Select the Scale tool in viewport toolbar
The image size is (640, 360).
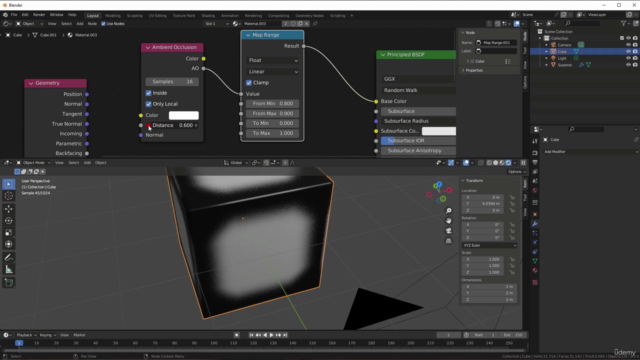click(9, 232)
